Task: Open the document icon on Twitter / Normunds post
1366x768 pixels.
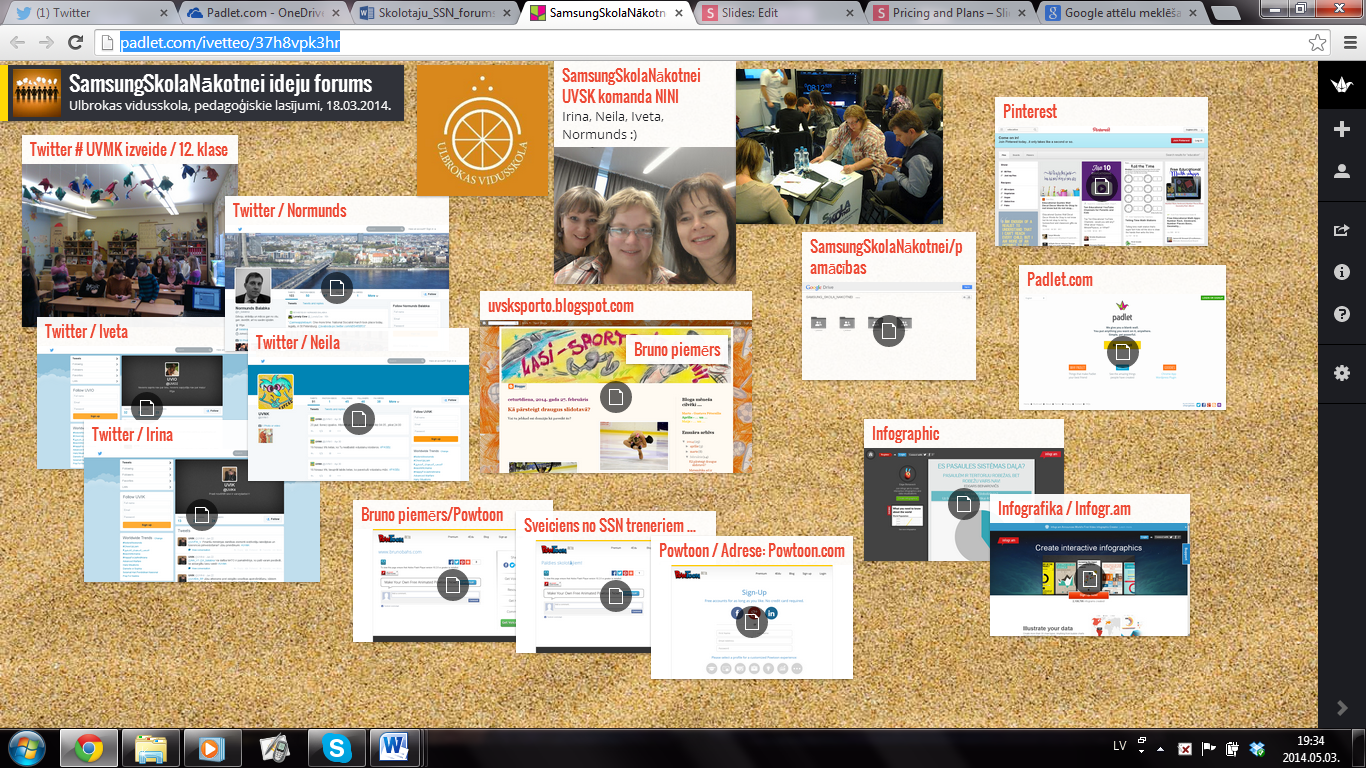Action: (x=336, y=288)
